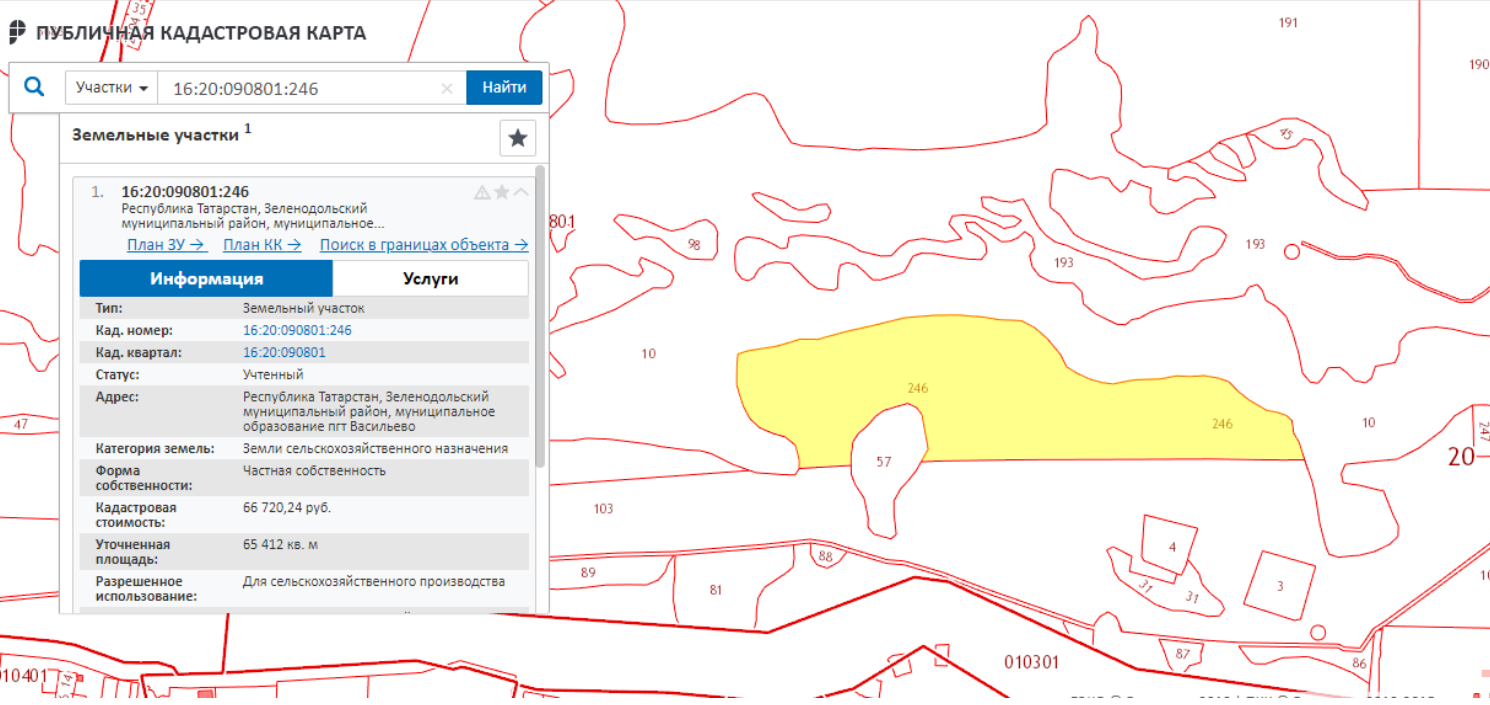
Task: Select the Информация tab
Action: tap(206, 278)
